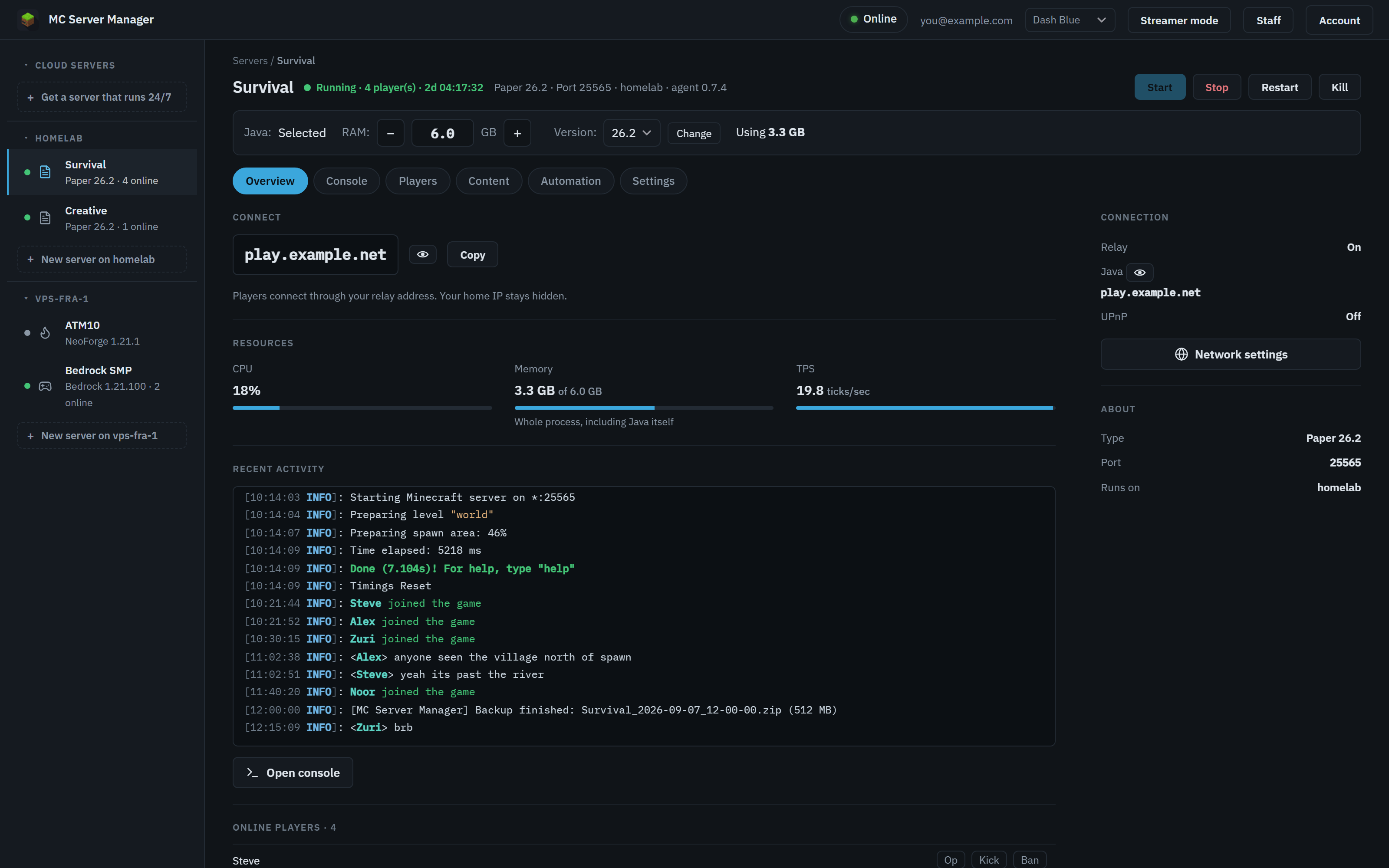Open the Staff page
The image size is (1389, 868).
(1268, 20)
